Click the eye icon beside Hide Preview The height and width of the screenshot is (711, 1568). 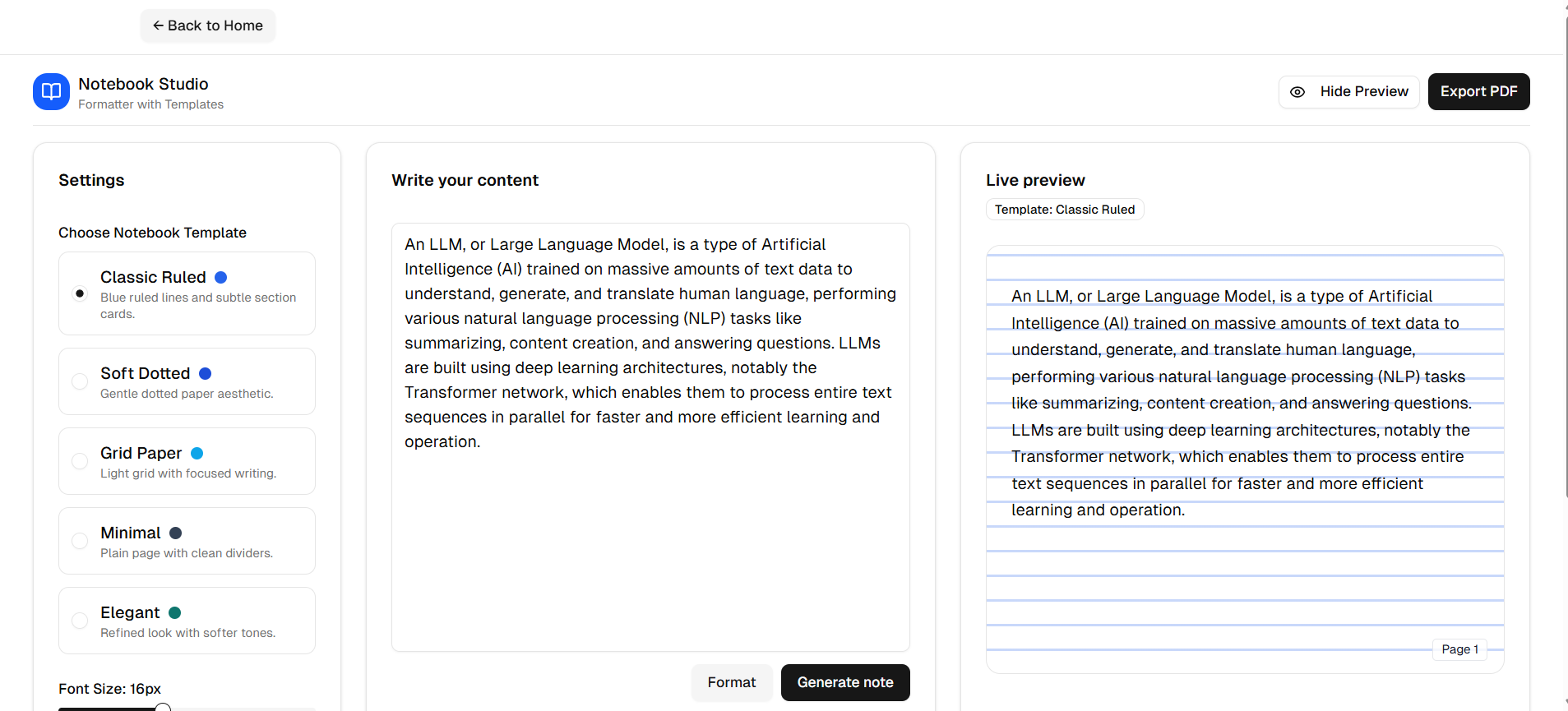(x=1297, y=92)
